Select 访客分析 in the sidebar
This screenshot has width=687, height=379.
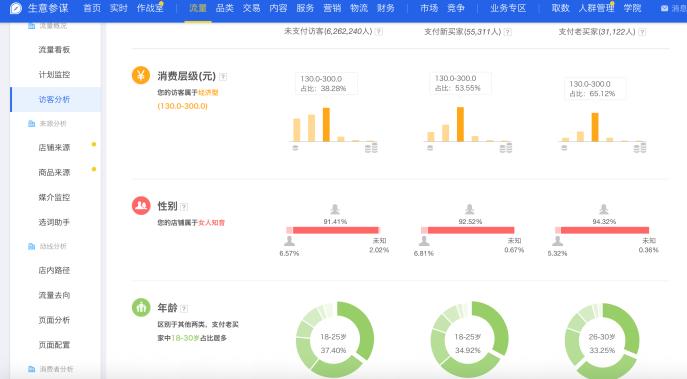click(54, 99)
